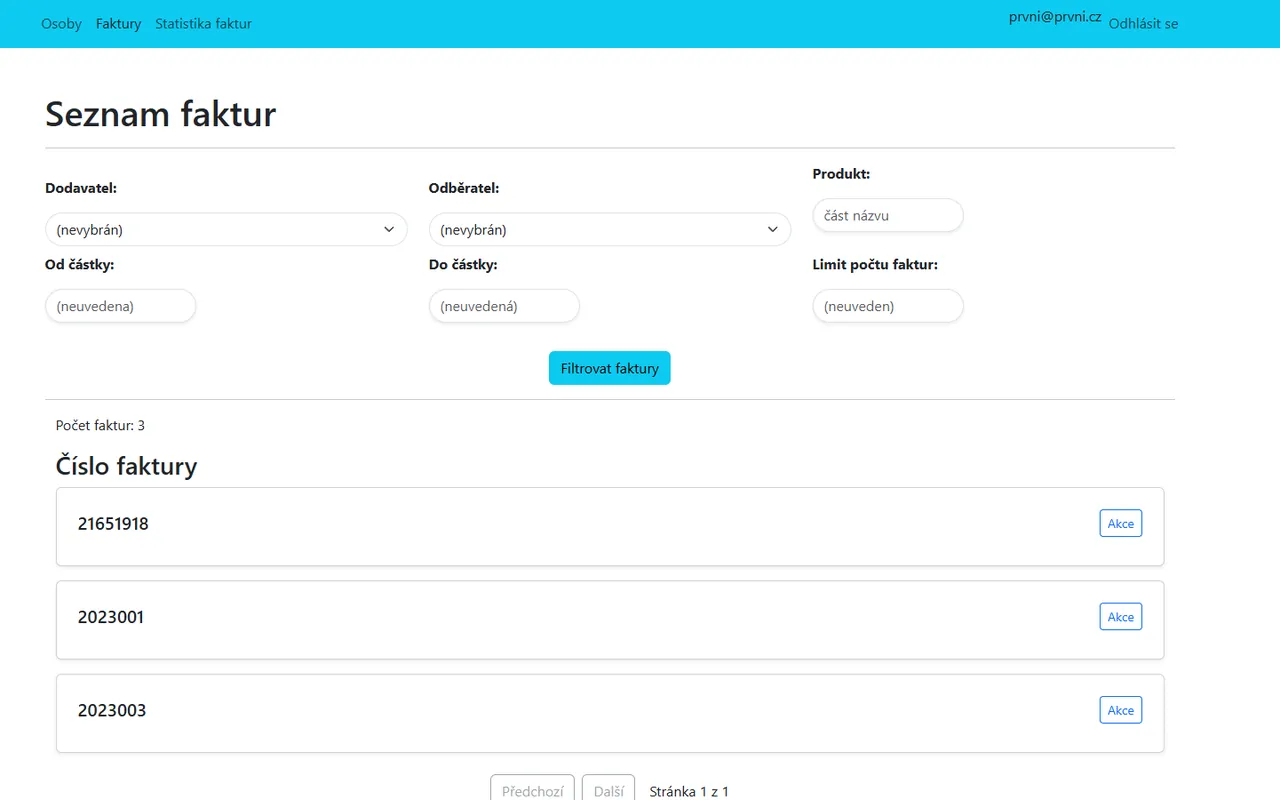Expand the Dodavatel dropdown
The image size is (1280, 800).
point(226,230)
